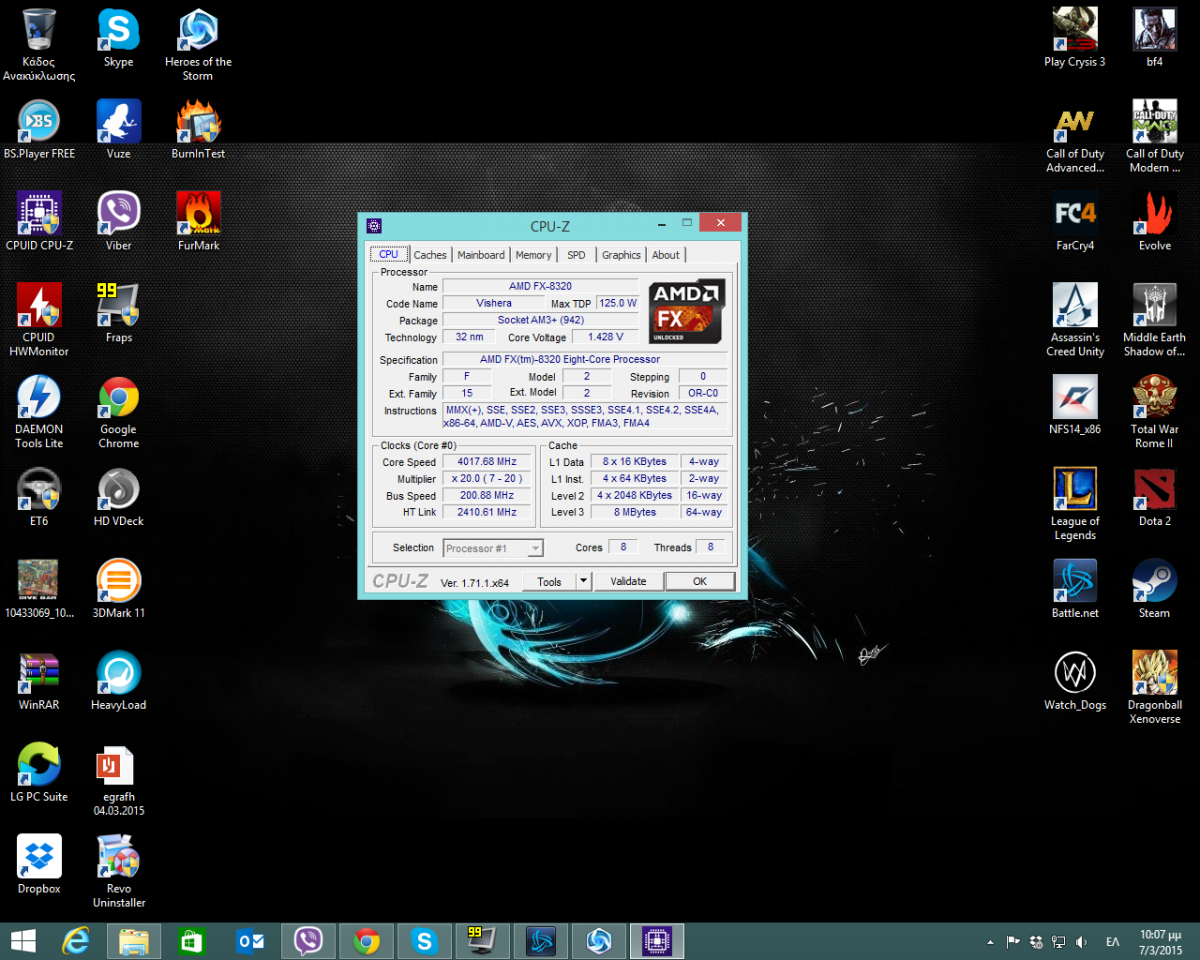Click the Validate button

629,582
